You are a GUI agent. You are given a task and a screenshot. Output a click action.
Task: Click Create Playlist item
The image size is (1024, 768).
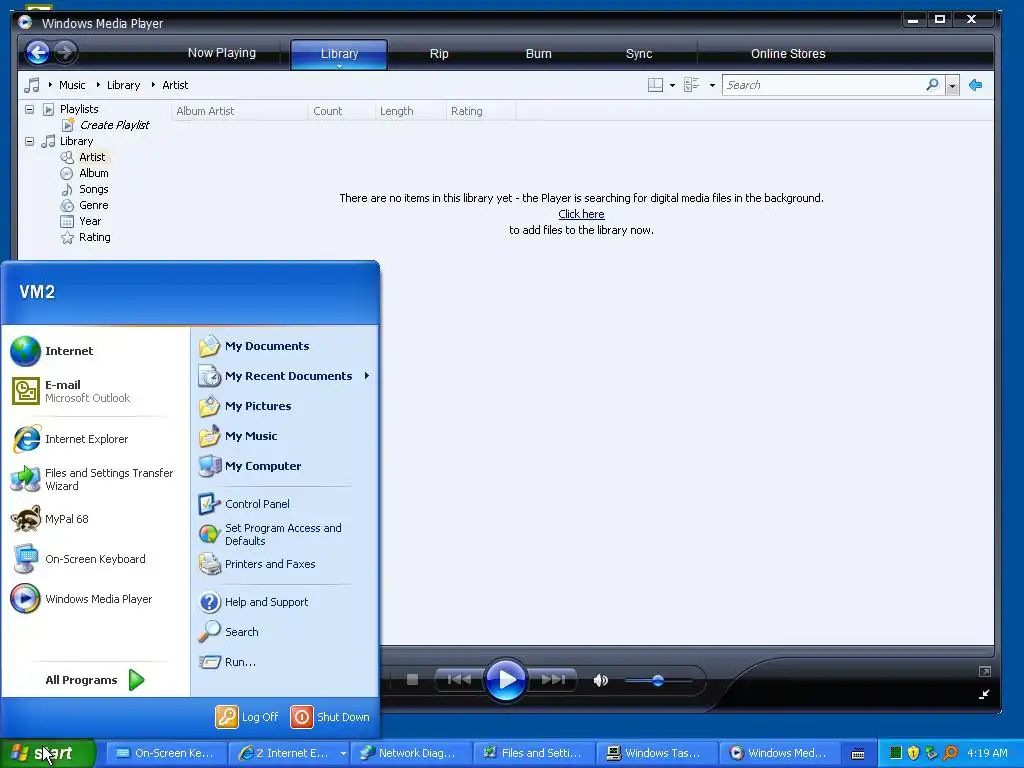click(x=114, y=125)
